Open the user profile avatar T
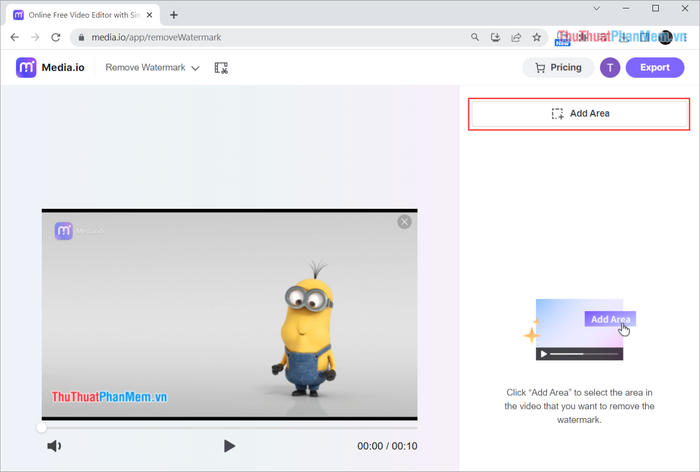This screenshot has width=700, height=472. 610,67
